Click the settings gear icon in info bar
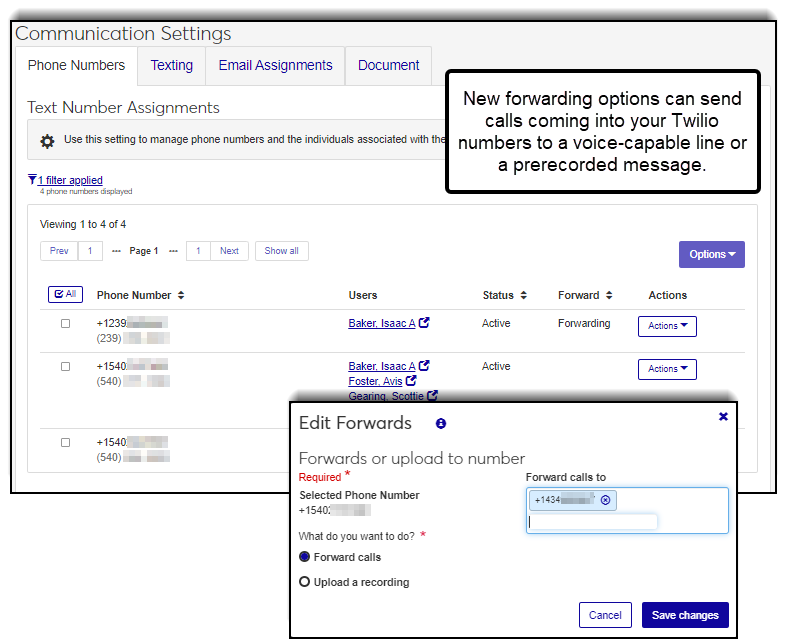This screenshot has width=787, height=639. 47,141
